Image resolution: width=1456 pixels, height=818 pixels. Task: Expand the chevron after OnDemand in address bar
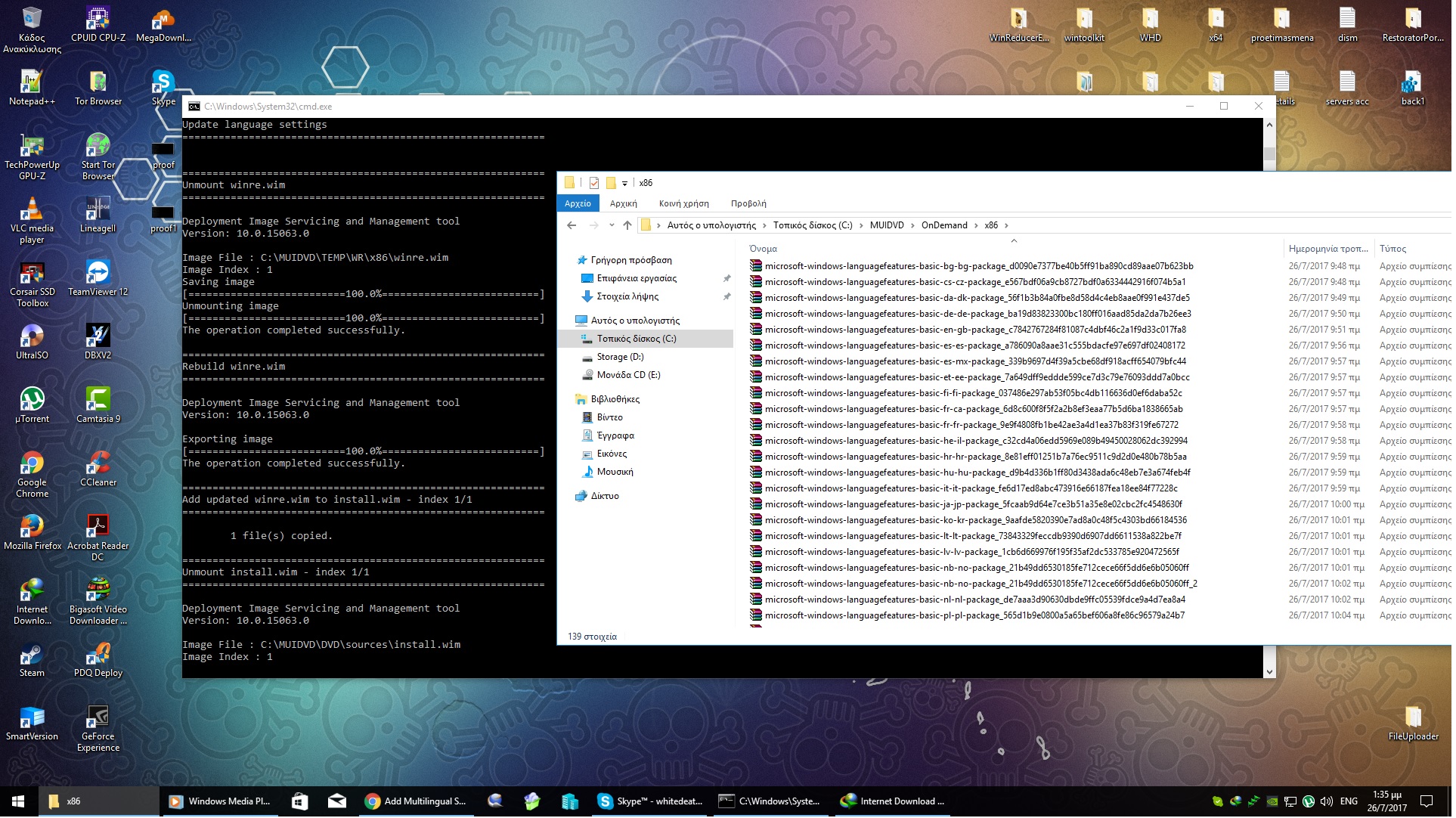point(977,225)
